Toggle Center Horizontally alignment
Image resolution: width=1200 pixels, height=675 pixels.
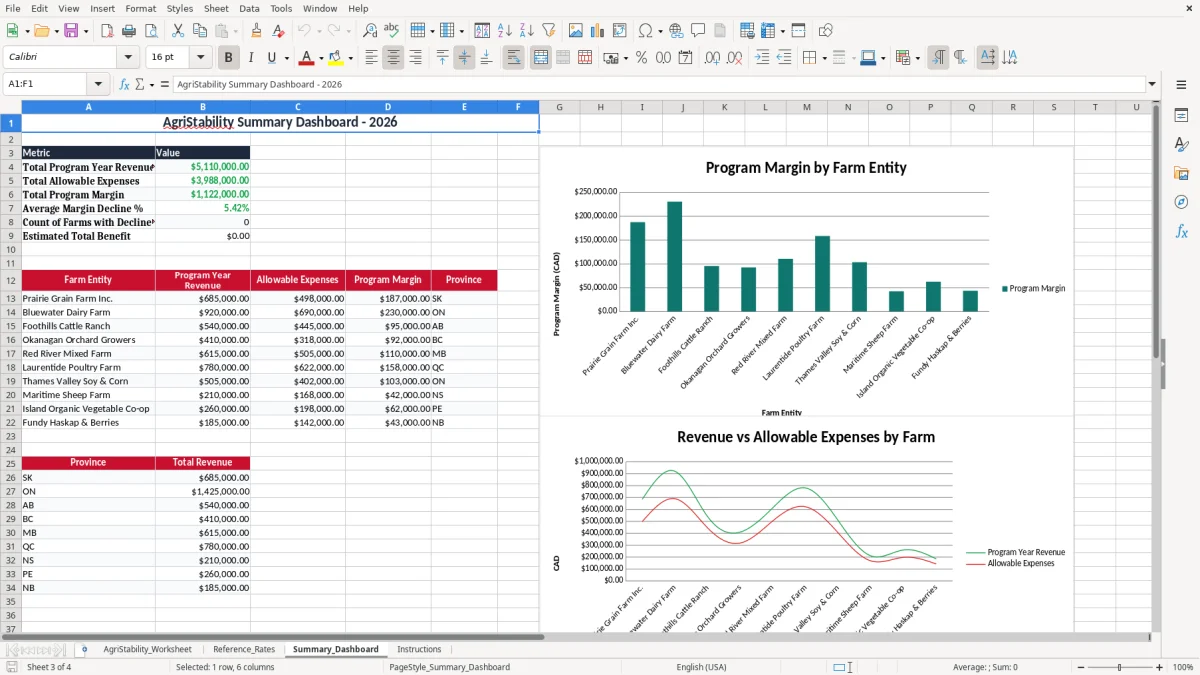coord(393,58)
